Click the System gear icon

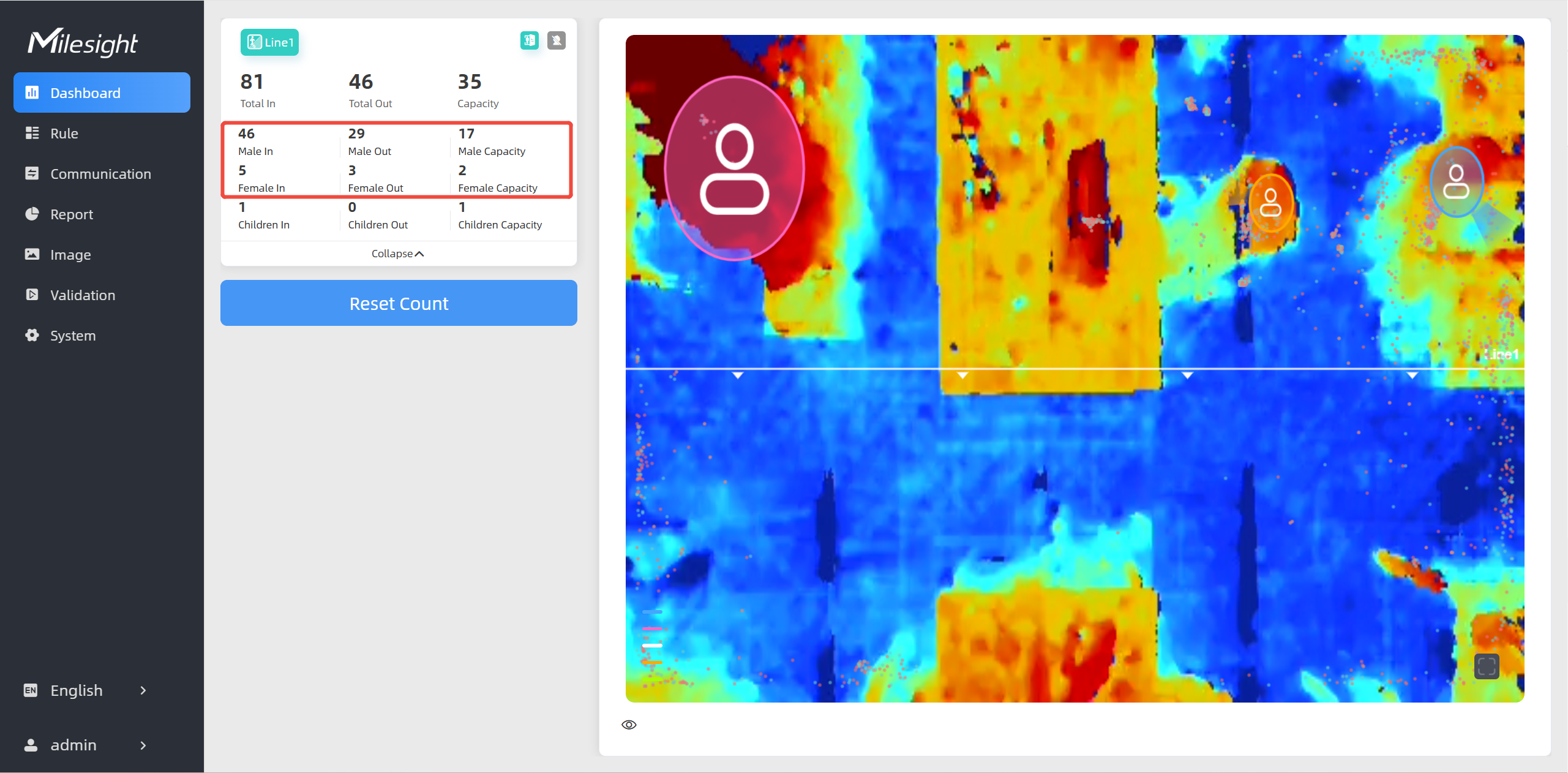(32, 335)
